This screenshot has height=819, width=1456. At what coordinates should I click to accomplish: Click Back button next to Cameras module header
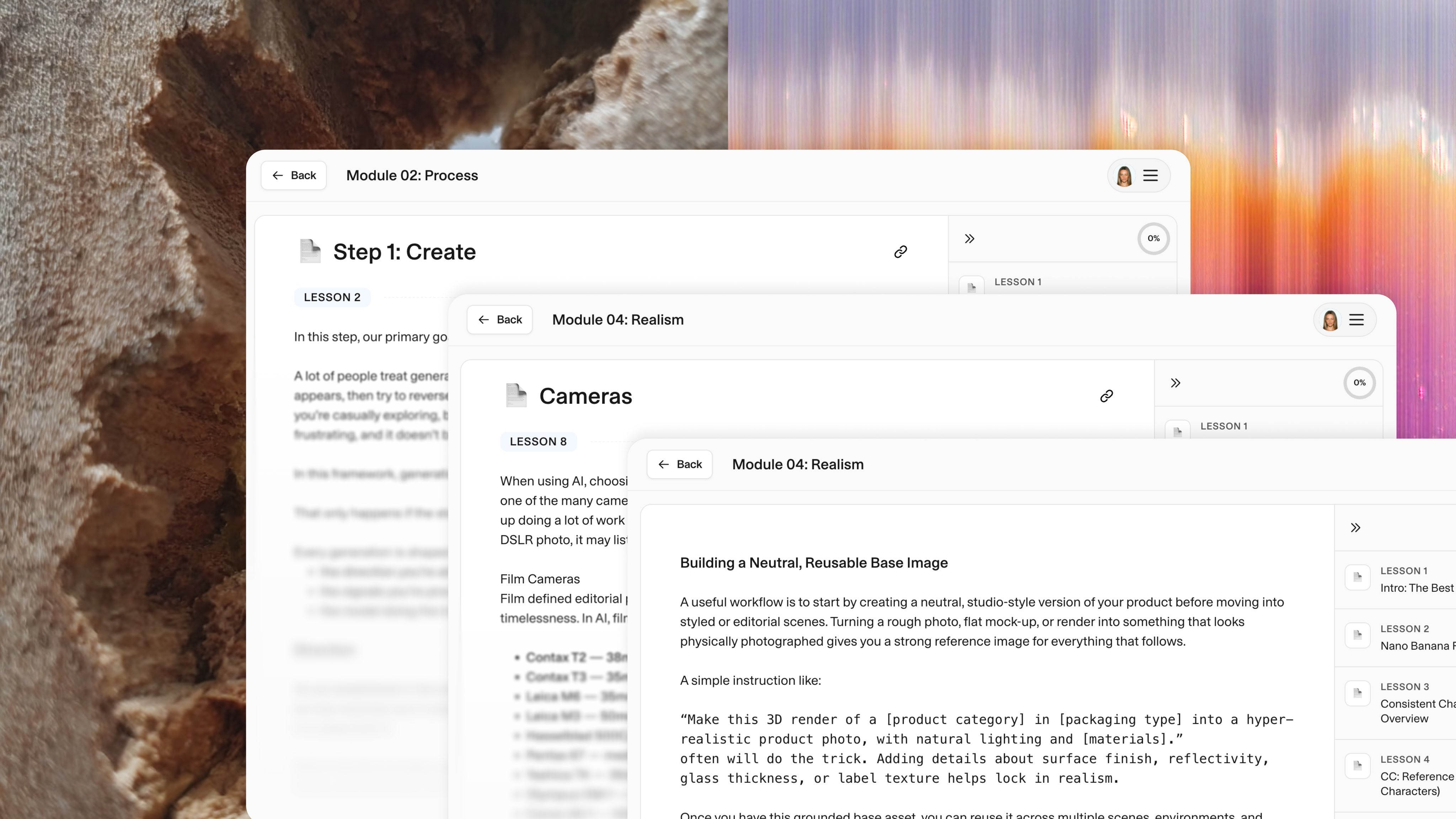[499, 320]
